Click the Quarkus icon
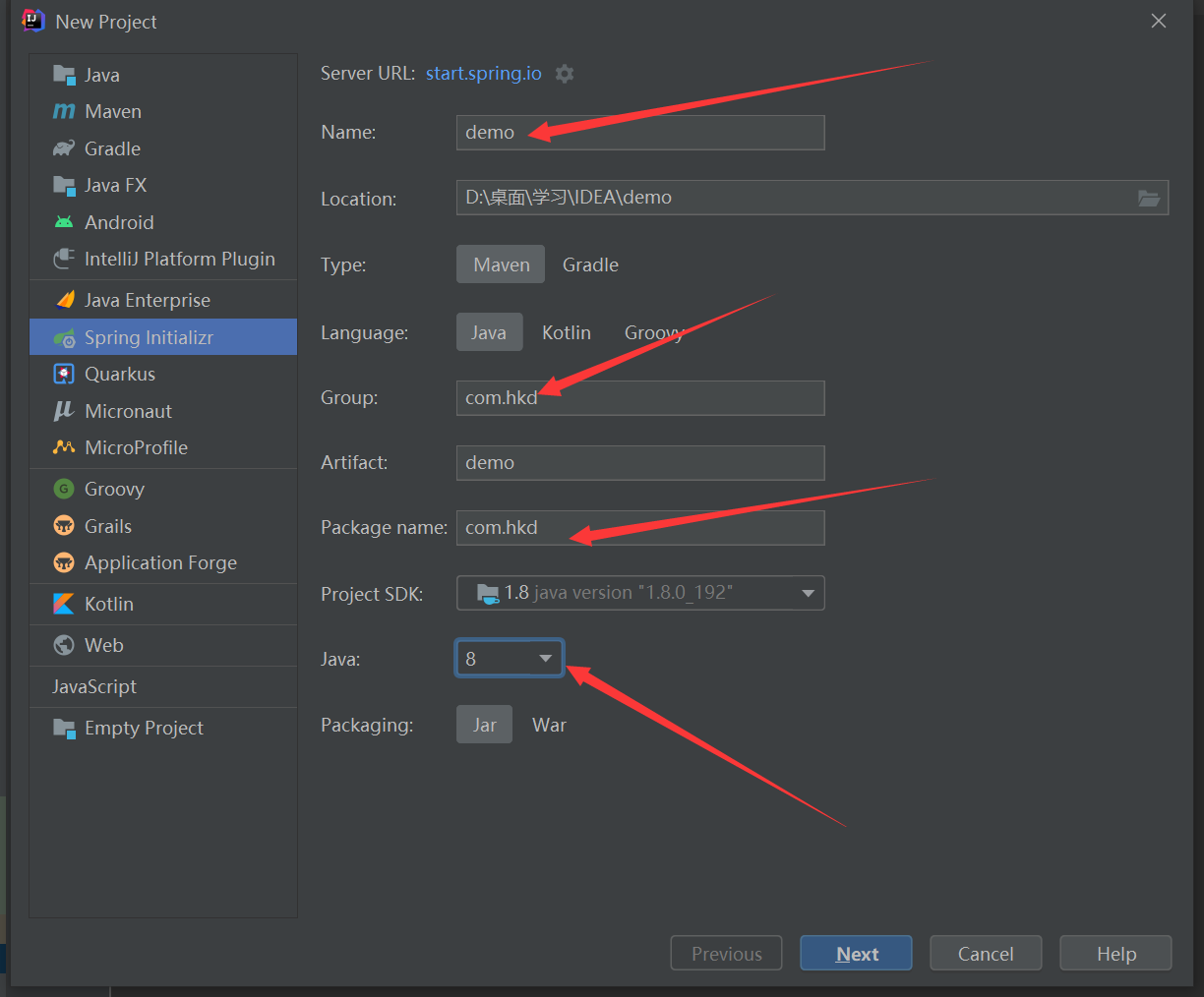The image size is (1204, 997). 64,374
